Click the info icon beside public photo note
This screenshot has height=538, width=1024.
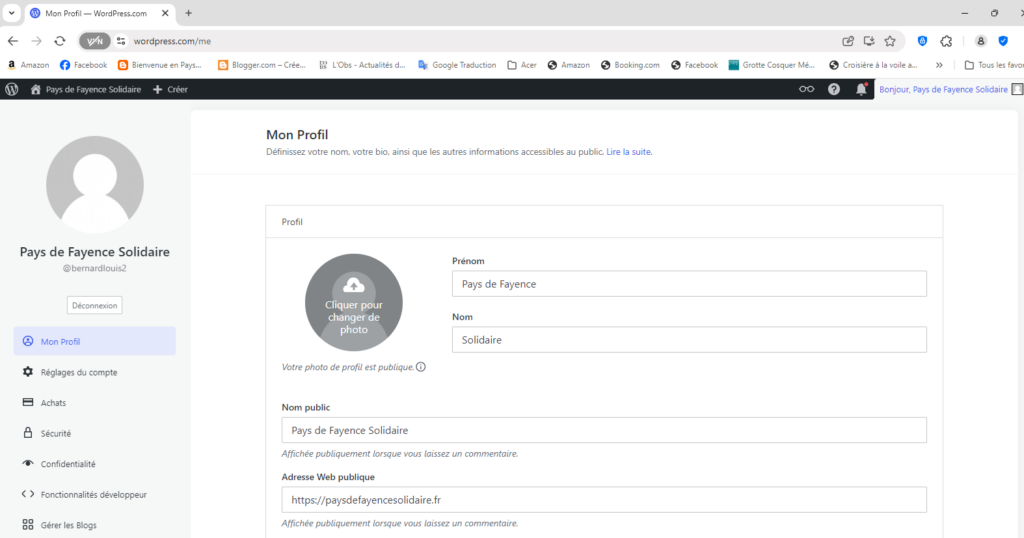point(421,367)
